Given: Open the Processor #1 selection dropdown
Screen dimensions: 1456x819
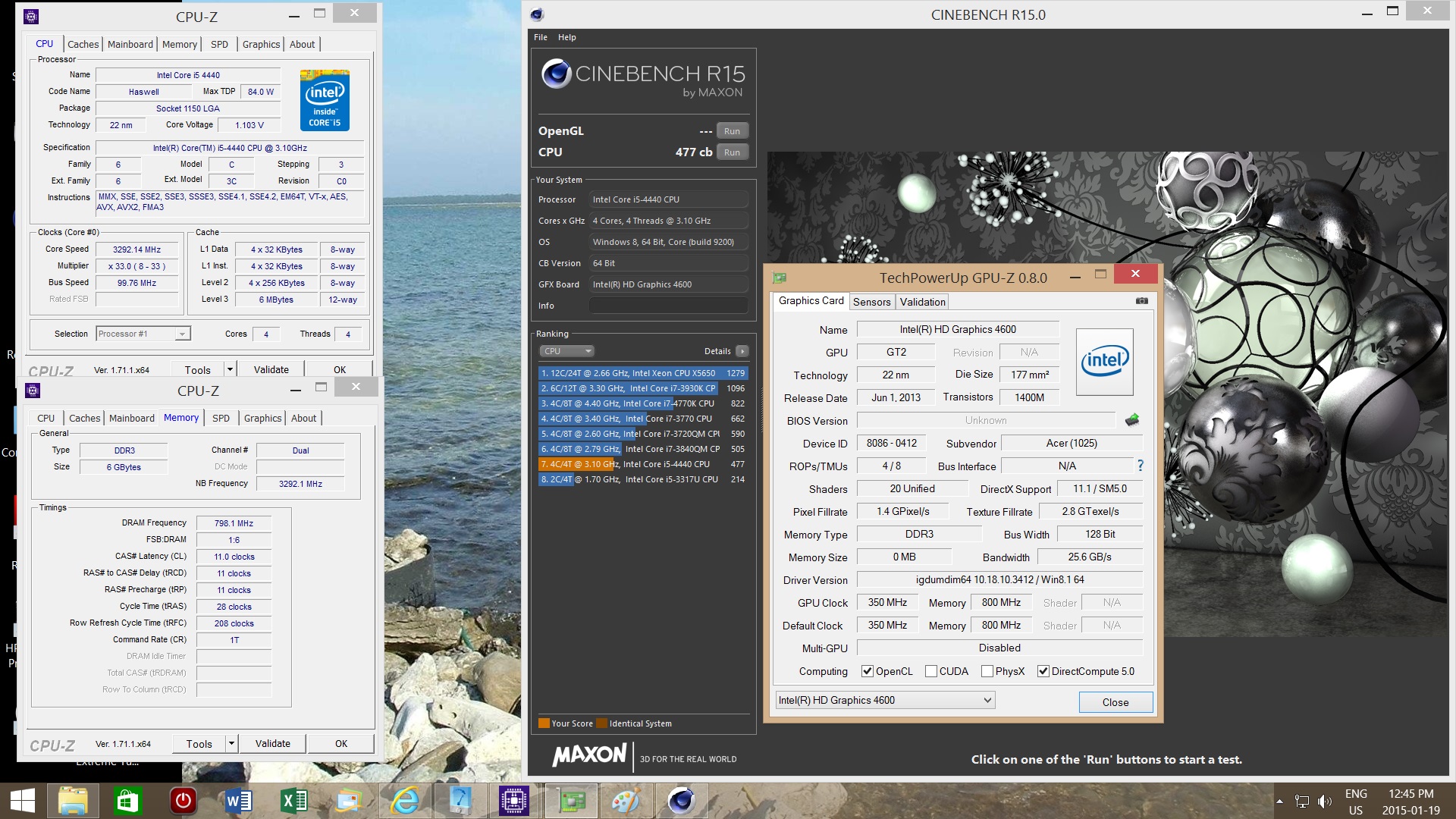Looking at the screenshot, I should tap(143, 334).
